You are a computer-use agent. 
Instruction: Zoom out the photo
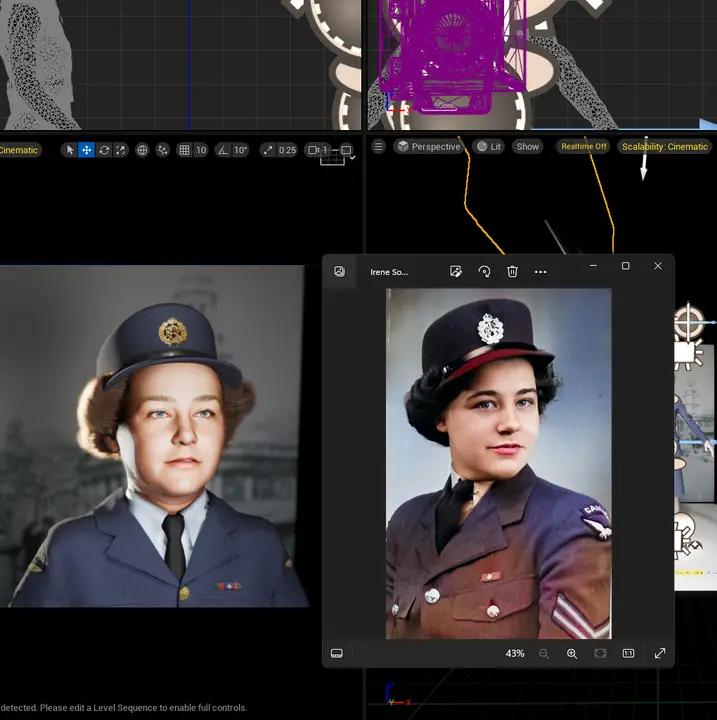click(x=544, y=653)
